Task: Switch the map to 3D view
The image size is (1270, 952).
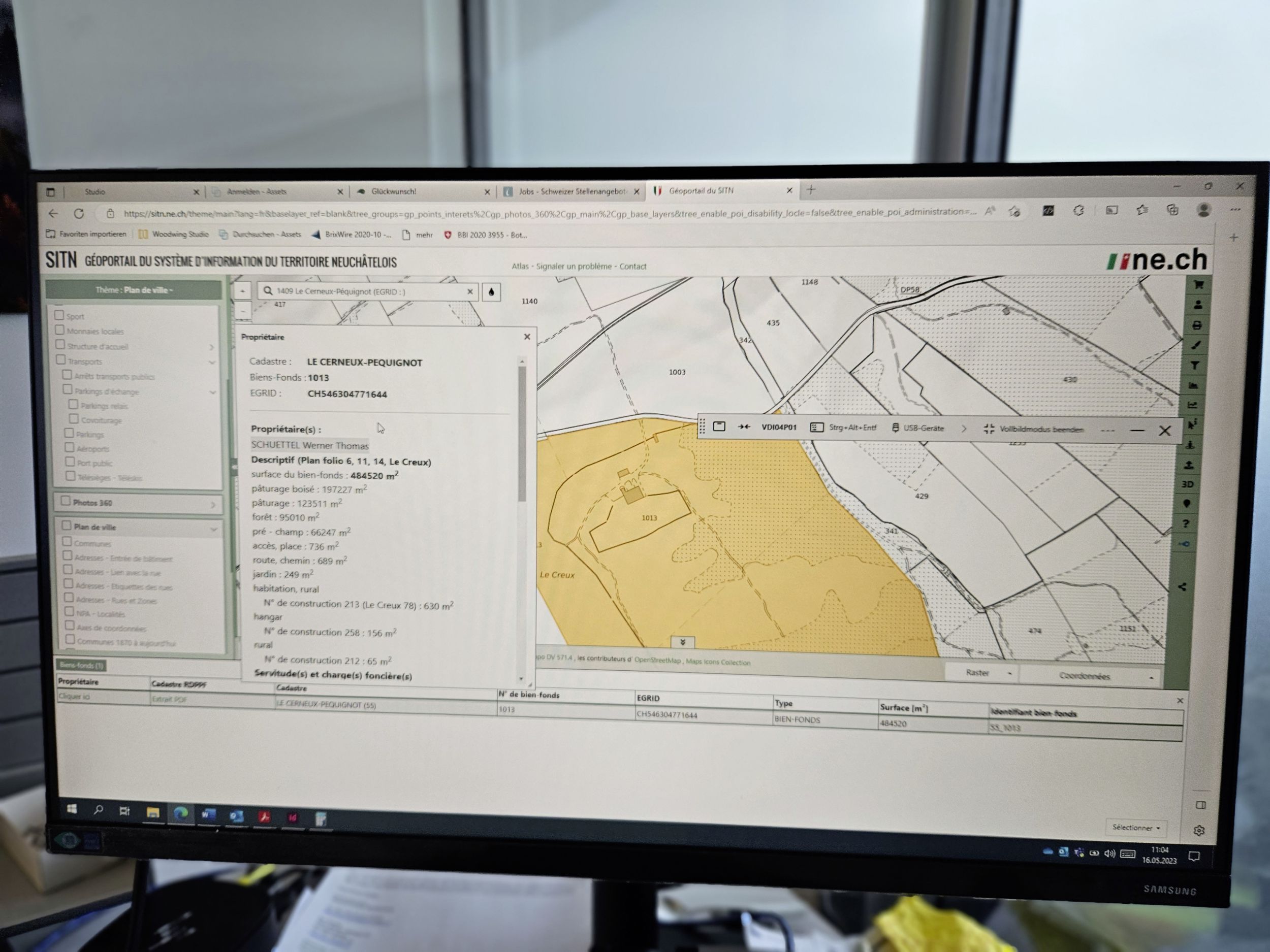Action: pyautogui.click(x=1188, y=484)
